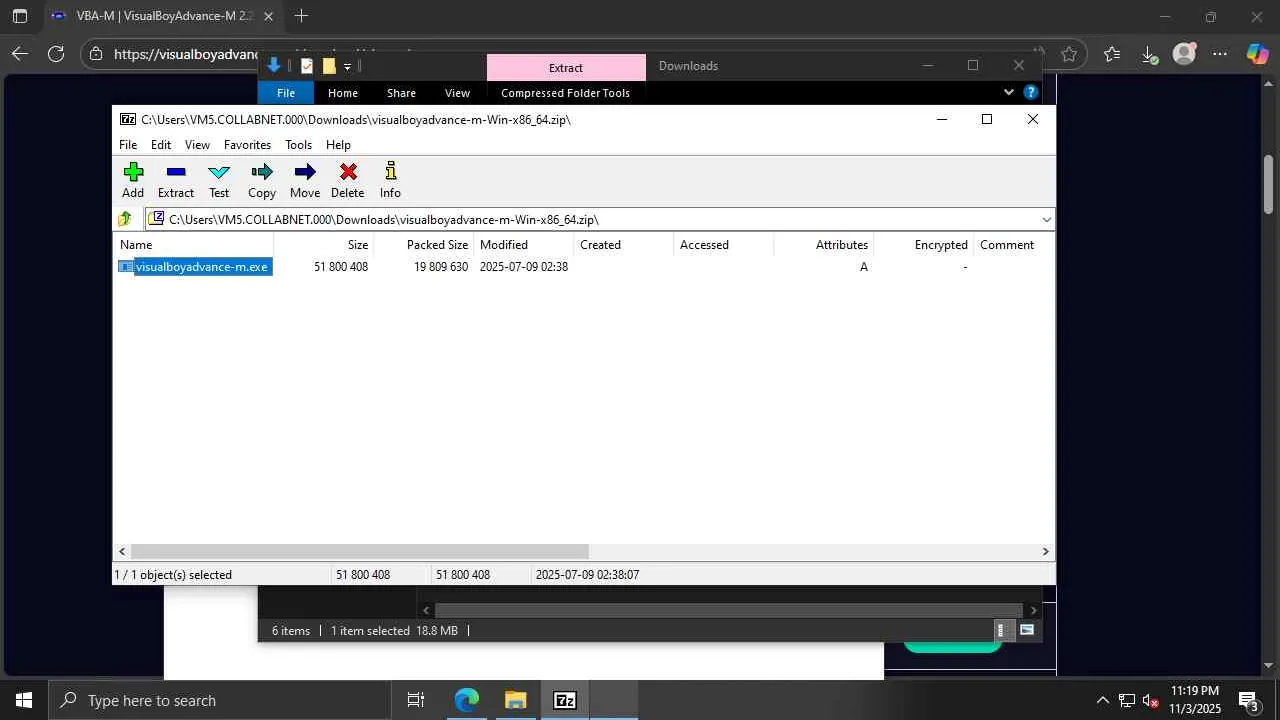Open the Customize Quick Access Toolbar dropdown
Screen dimensions: 1280x720
click(x=347, y=67)
